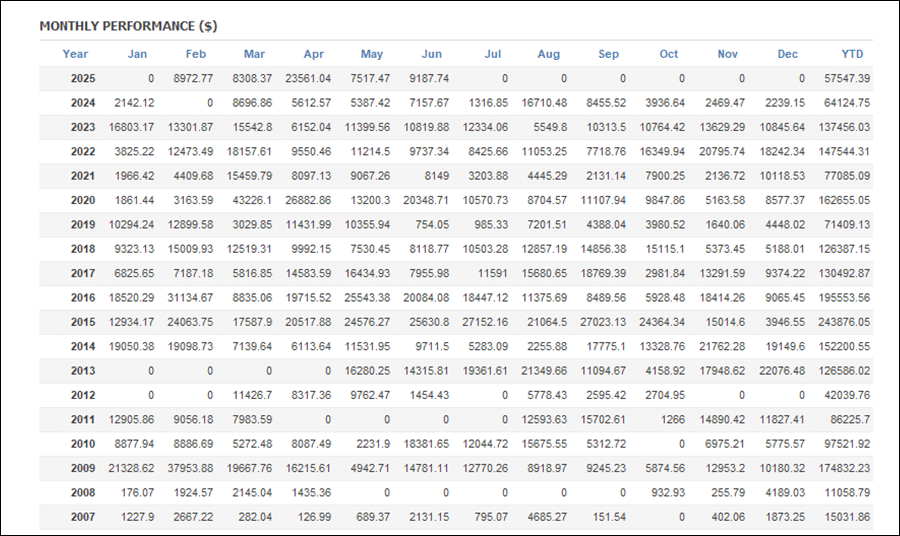Click the Feb 2009 value 37953.88
900x536 pixels.
tap(190, 468)
